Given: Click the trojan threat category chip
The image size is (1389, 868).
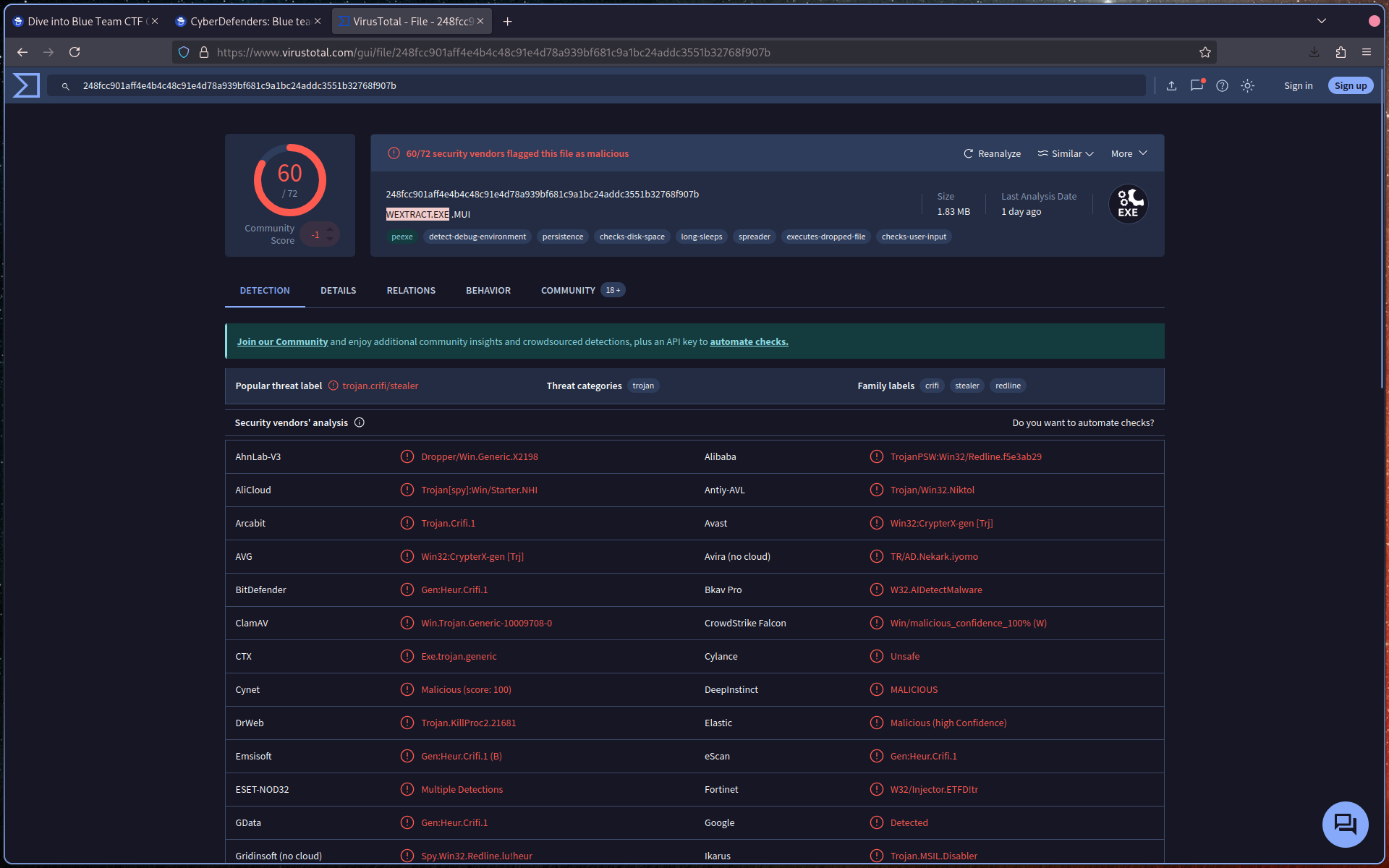Looking at the screenshot, I should [x=643, y=386].
